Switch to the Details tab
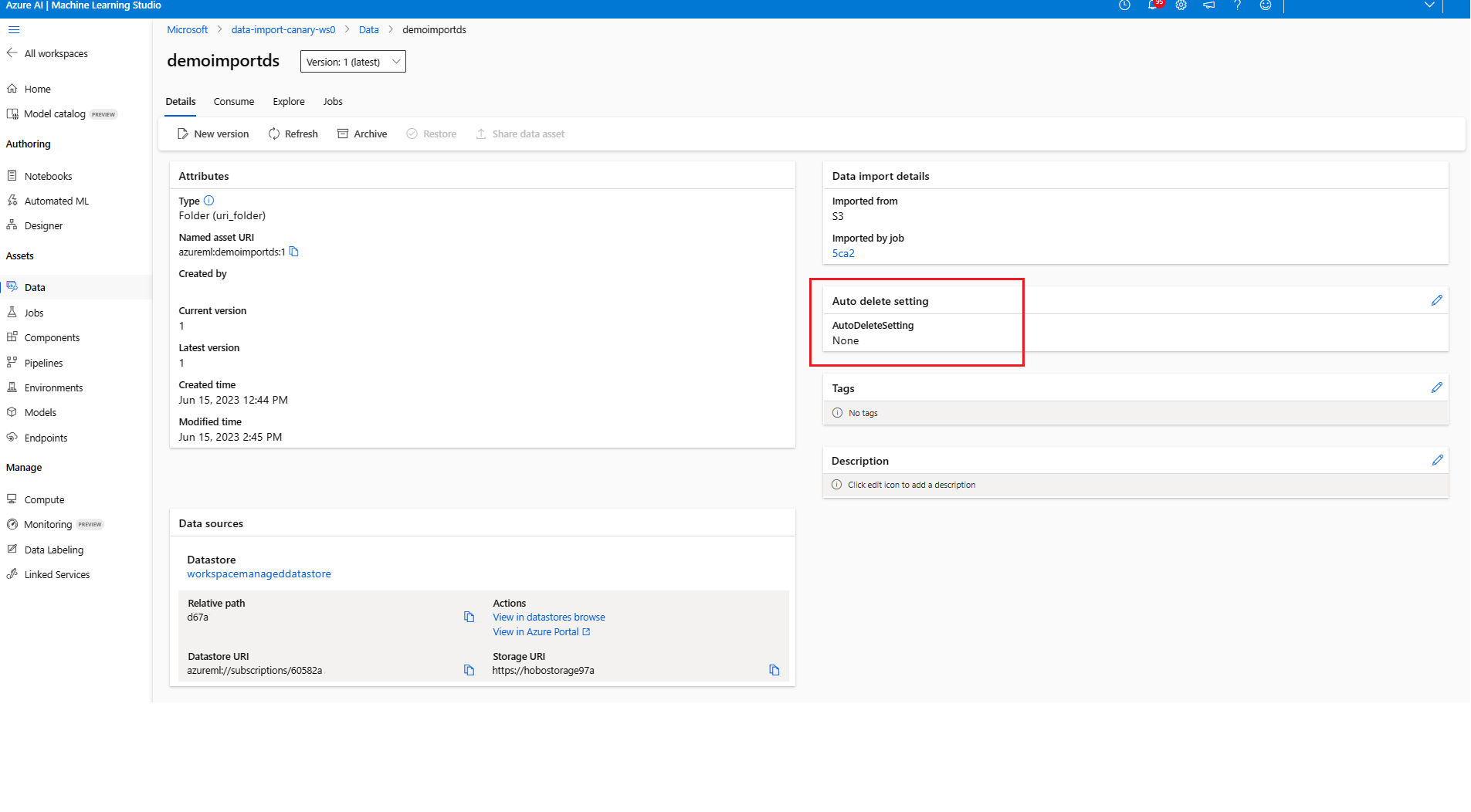Image resolution: width=1471 pixels, height=812 pixels. [181, 101]
